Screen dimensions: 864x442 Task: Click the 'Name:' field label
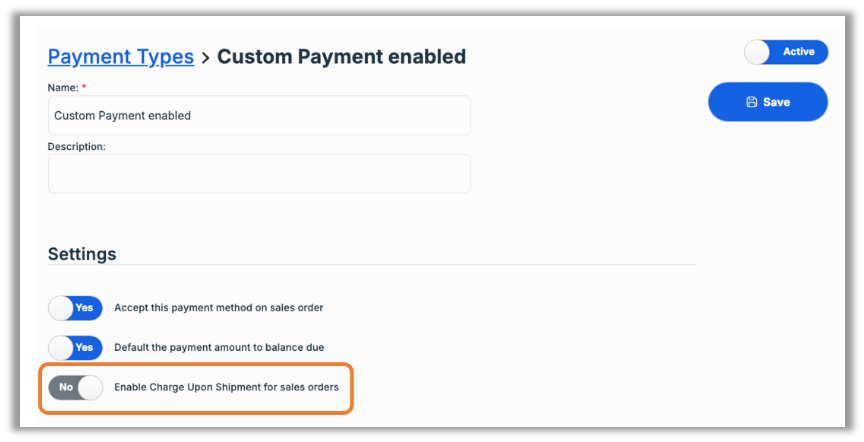[62, 88]
